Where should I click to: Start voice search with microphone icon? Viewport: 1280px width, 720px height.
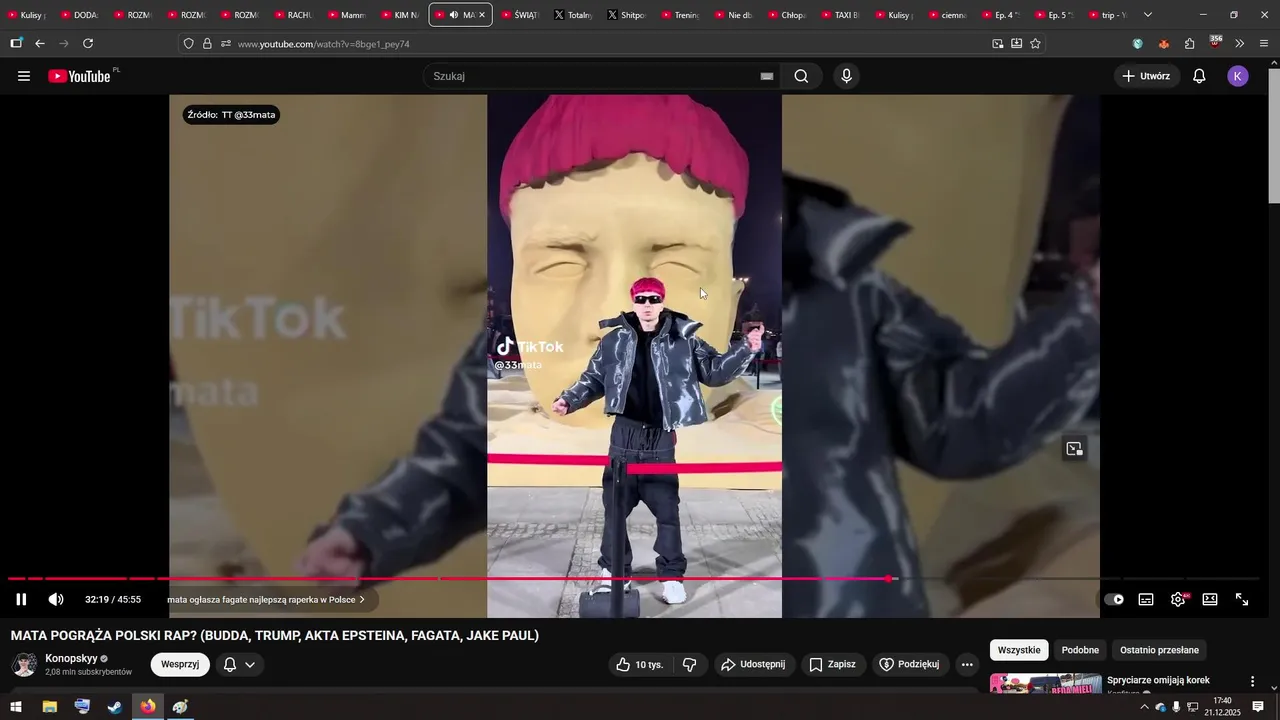click(847, 76)
